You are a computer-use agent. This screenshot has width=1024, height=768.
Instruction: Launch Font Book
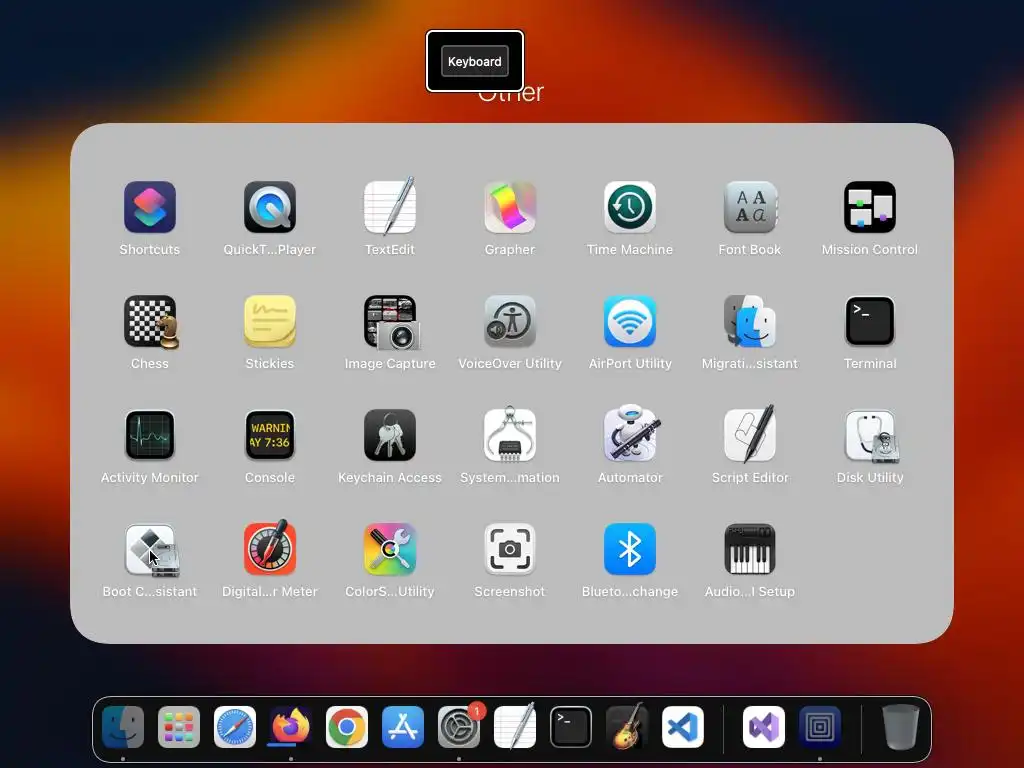(750, 208)
